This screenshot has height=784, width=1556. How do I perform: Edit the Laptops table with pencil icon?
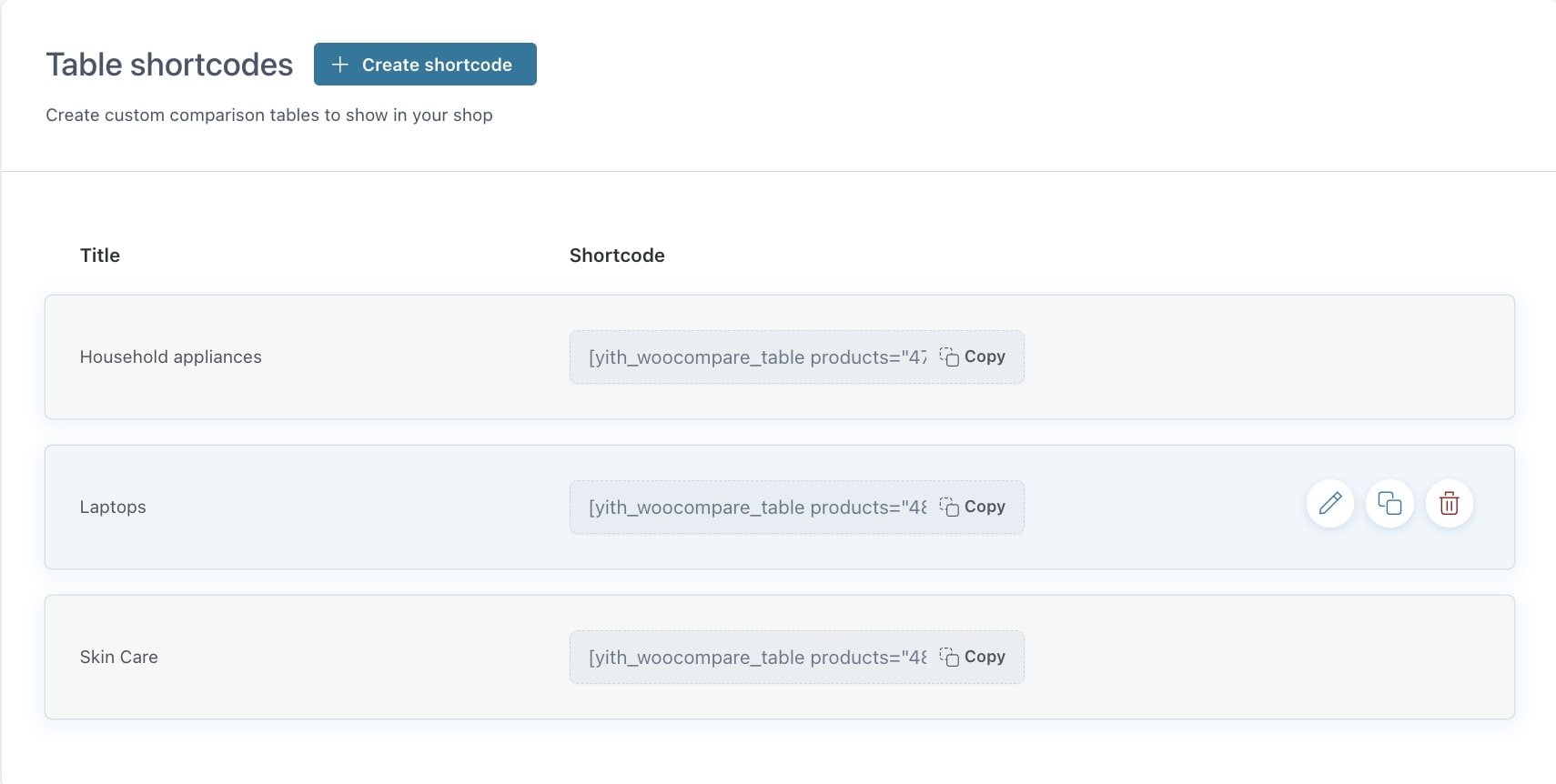[x=1330, y=503]
